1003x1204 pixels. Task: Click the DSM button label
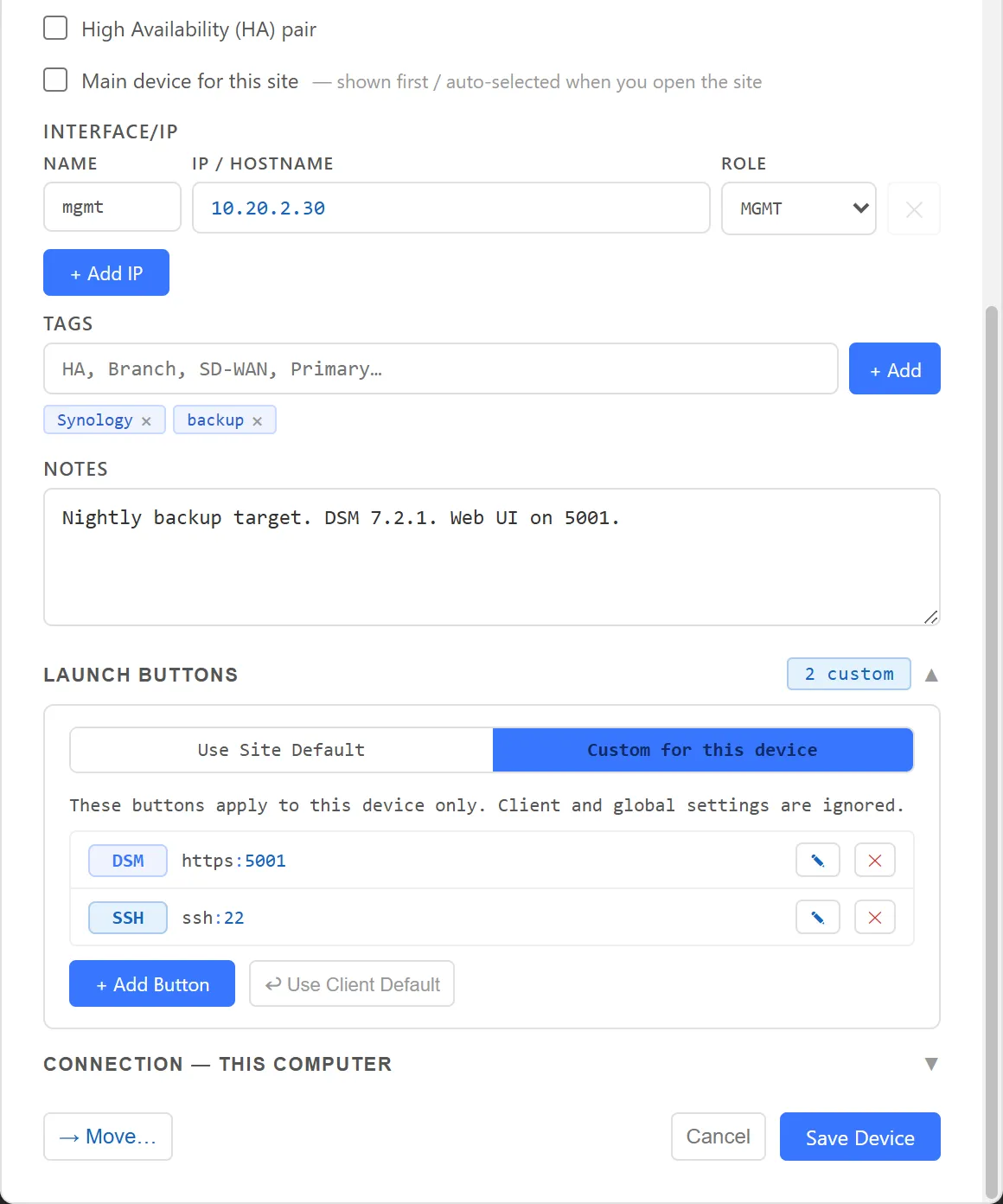[x=128, y=861]
